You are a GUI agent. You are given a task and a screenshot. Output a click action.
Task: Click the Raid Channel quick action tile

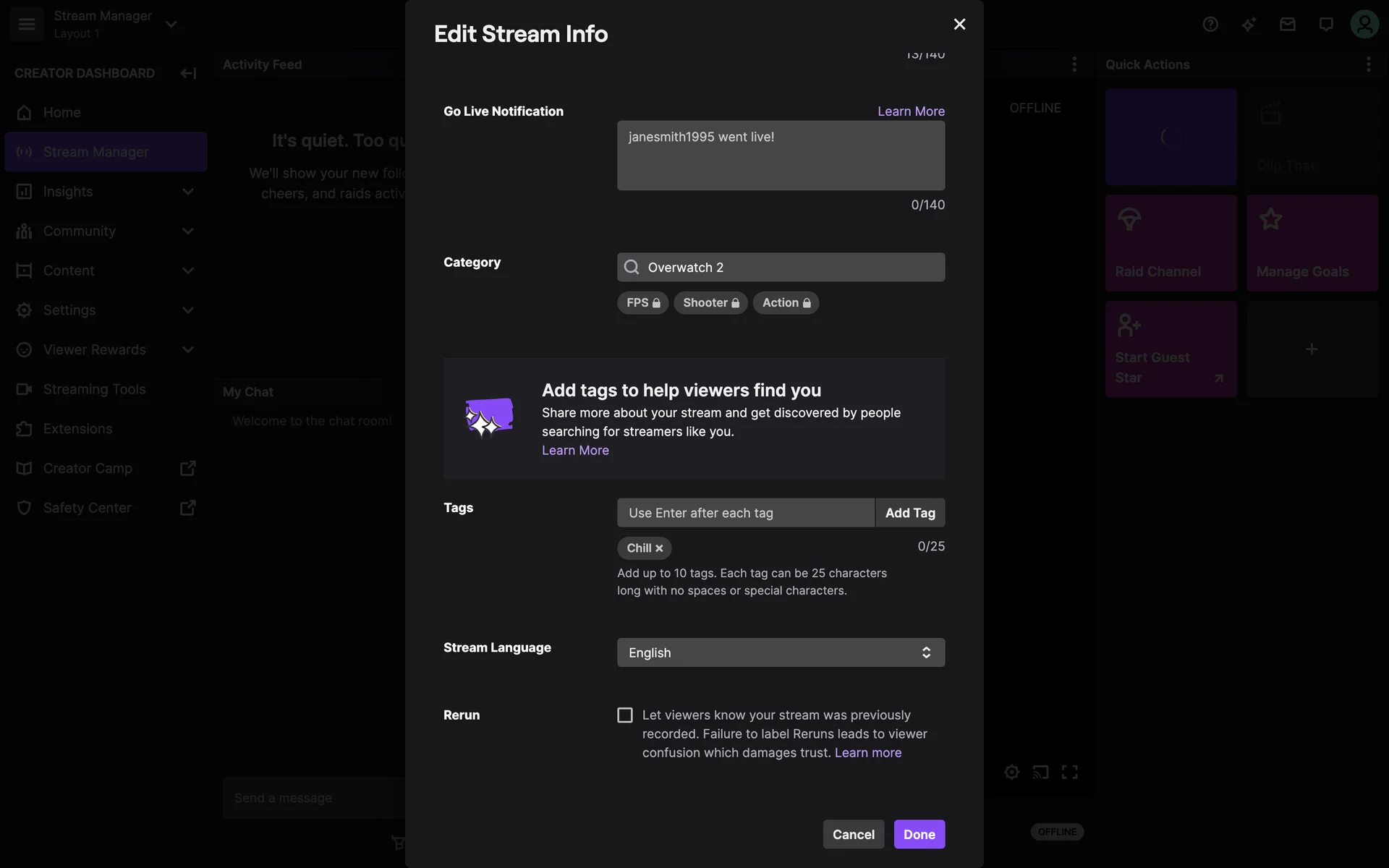1171,243
